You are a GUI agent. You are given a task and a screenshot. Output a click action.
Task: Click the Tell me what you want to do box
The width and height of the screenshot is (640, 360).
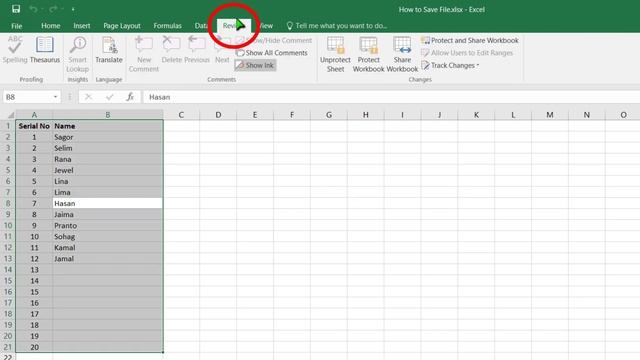pyautogui.click(x=337, y=26)
